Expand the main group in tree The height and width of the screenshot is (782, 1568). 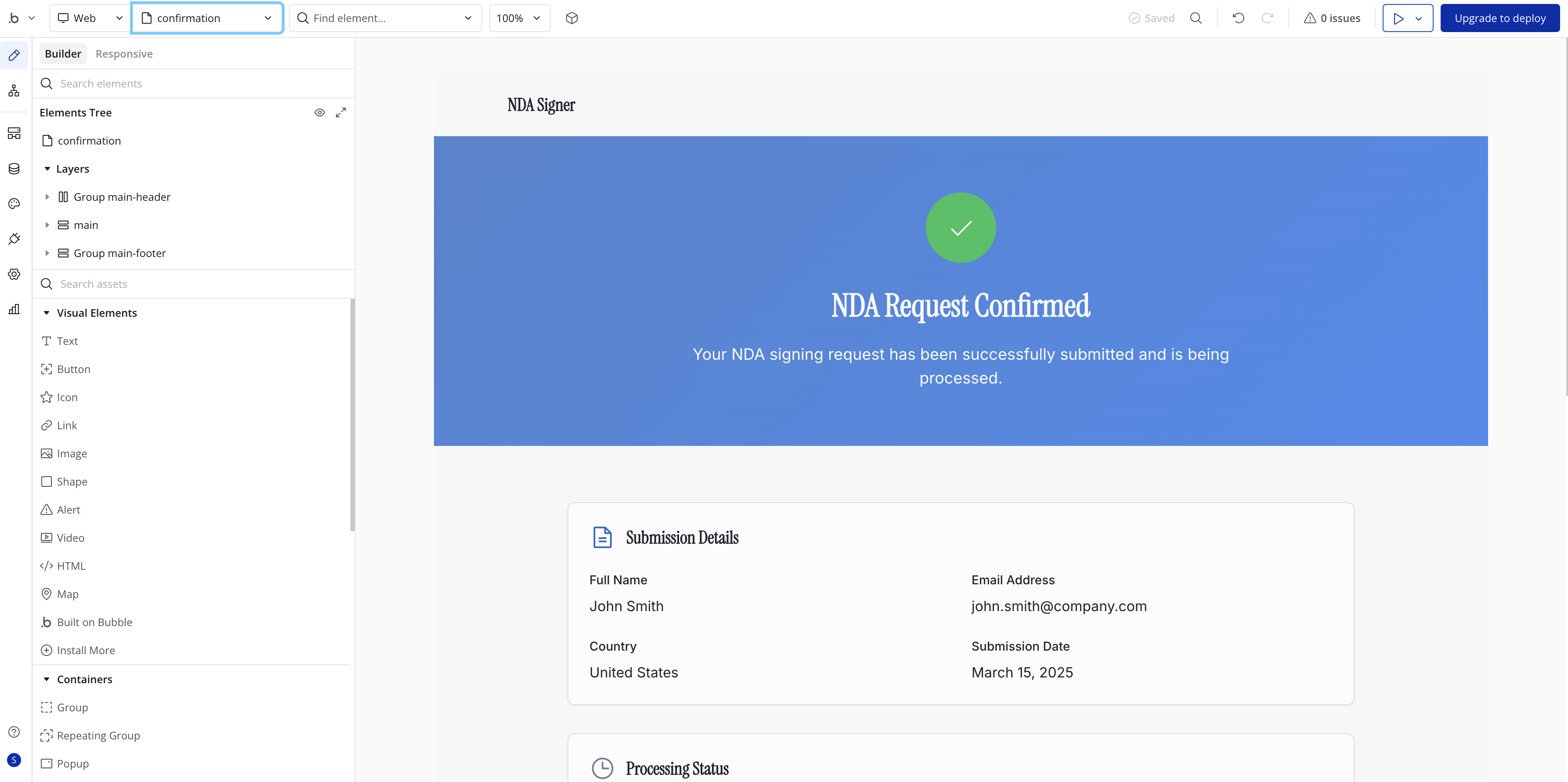pos(47,225)
